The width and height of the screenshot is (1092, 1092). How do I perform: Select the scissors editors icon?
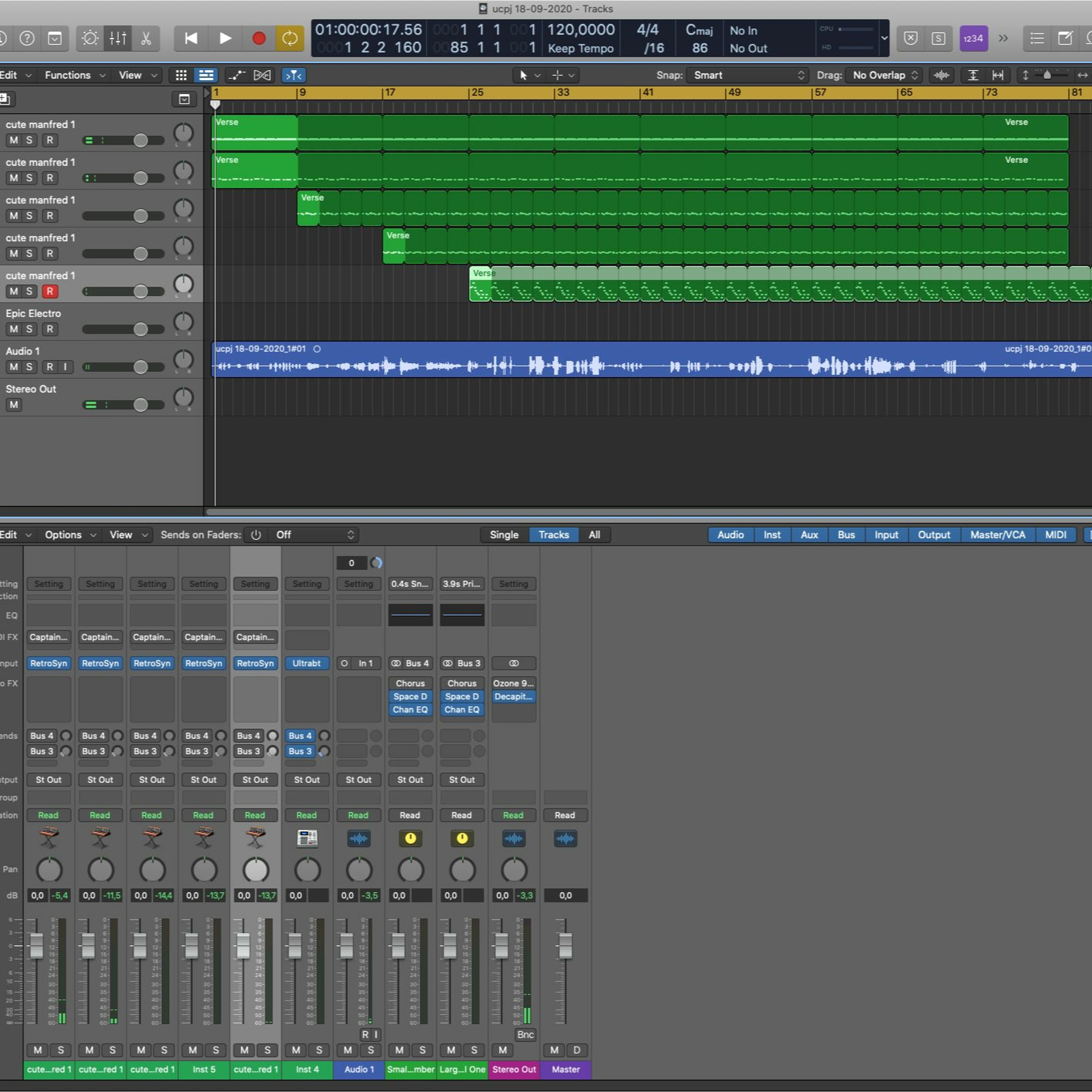pos(146,39)
